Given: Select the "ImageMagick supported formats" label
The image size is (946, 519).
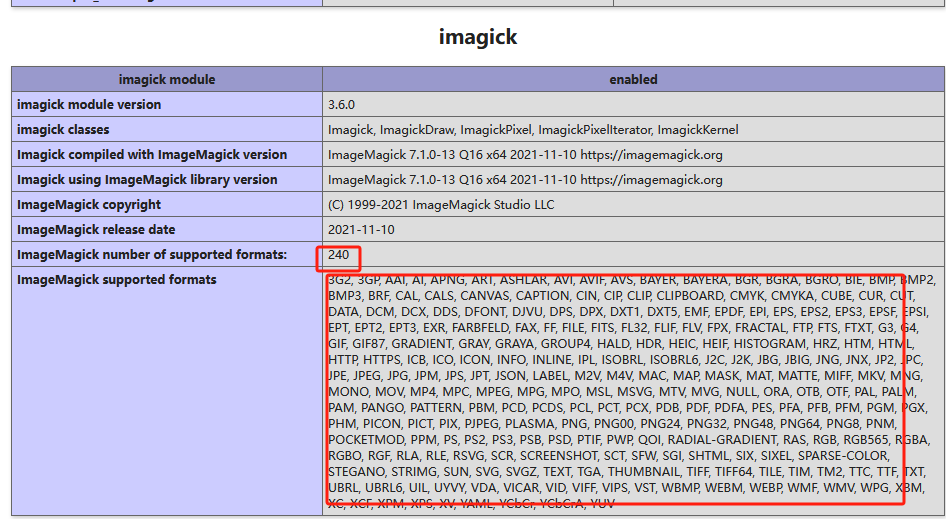Looking at the screenshot, I should tap(116, 279).
